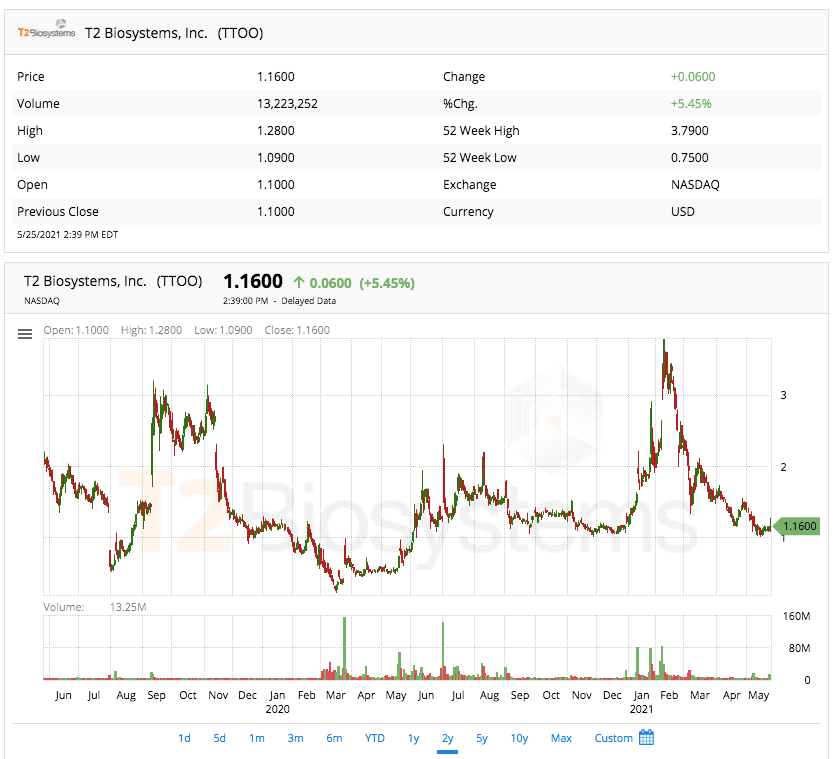Screen dimensions: 838x759
Task: Click the 160M volume axis label
Action: (797, 616)
